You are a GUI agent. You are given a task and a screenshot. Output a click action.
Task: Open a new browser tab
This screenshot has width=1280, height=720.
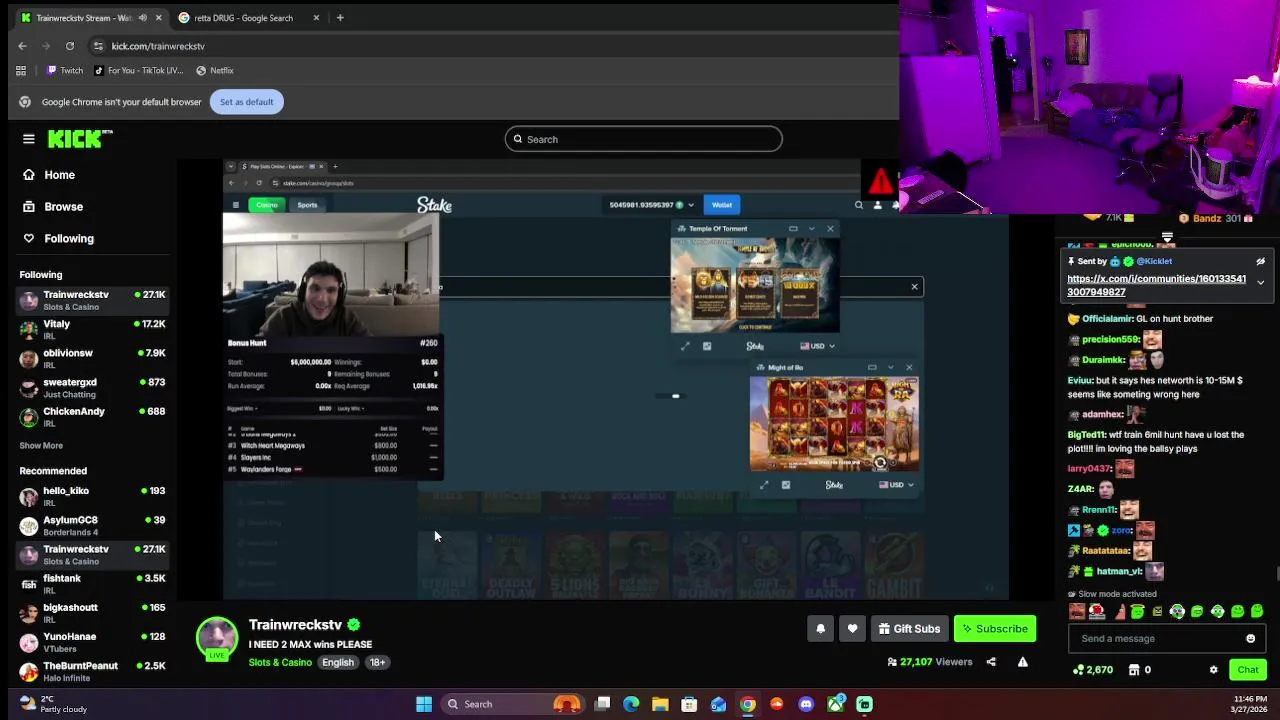[x=340, y=18]
